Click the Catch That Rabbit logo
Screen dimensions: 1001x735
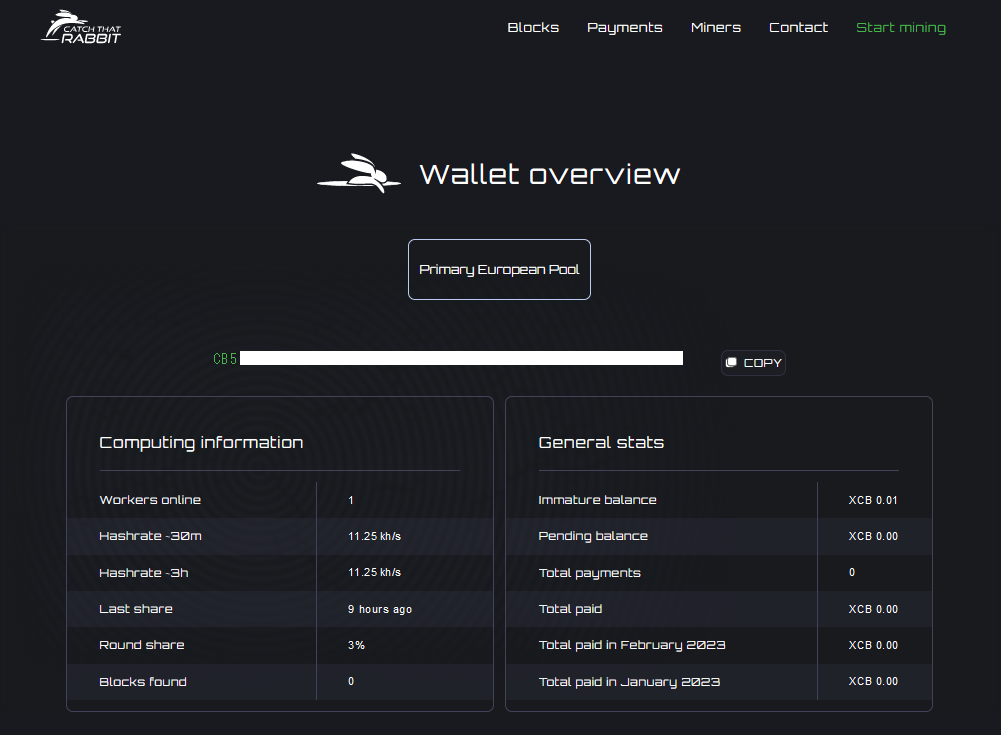pyautogui.click(x=81, y=27)
